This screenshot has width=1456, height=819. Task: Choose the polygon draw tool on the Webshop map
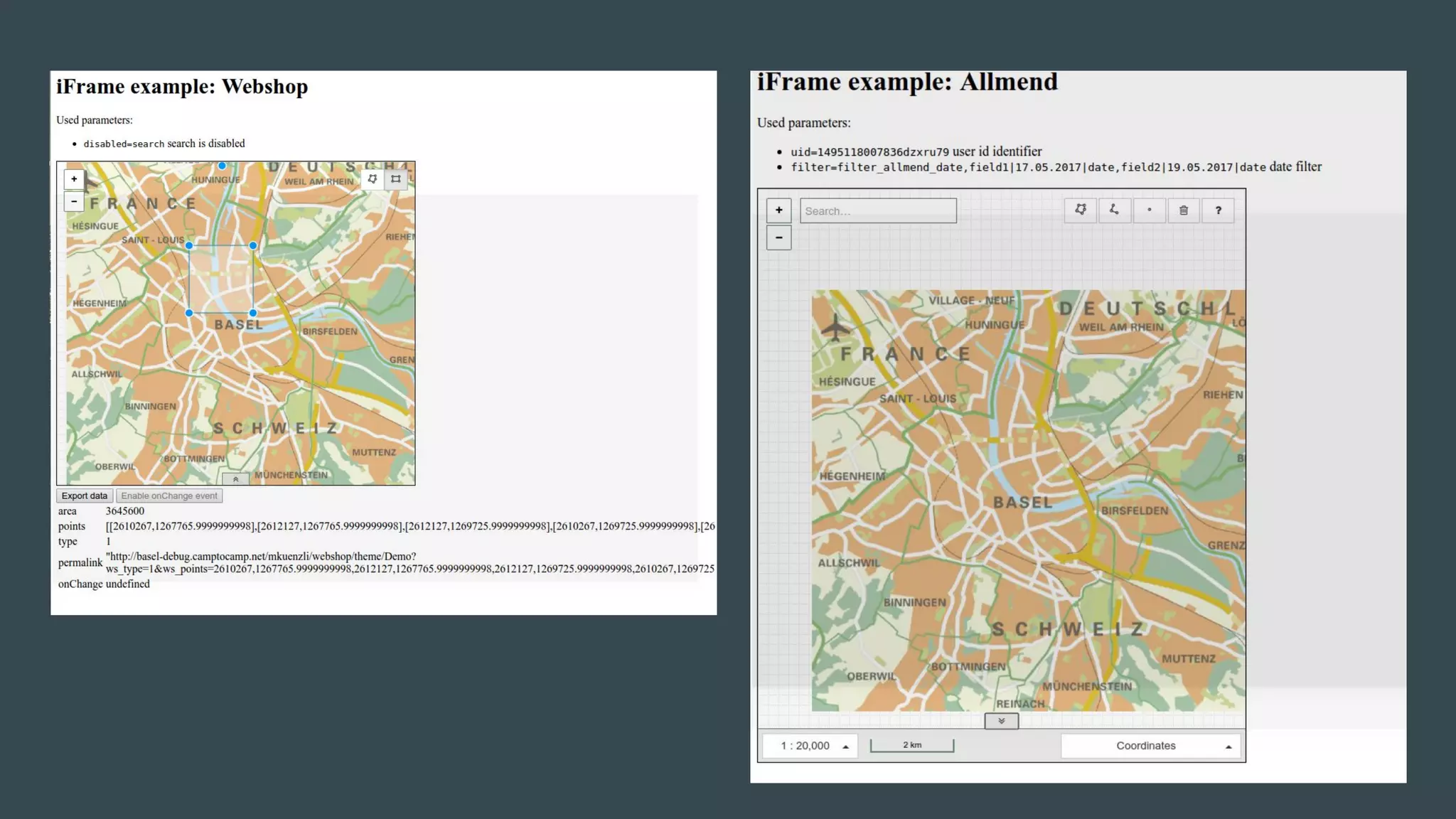tap(373, 179)
